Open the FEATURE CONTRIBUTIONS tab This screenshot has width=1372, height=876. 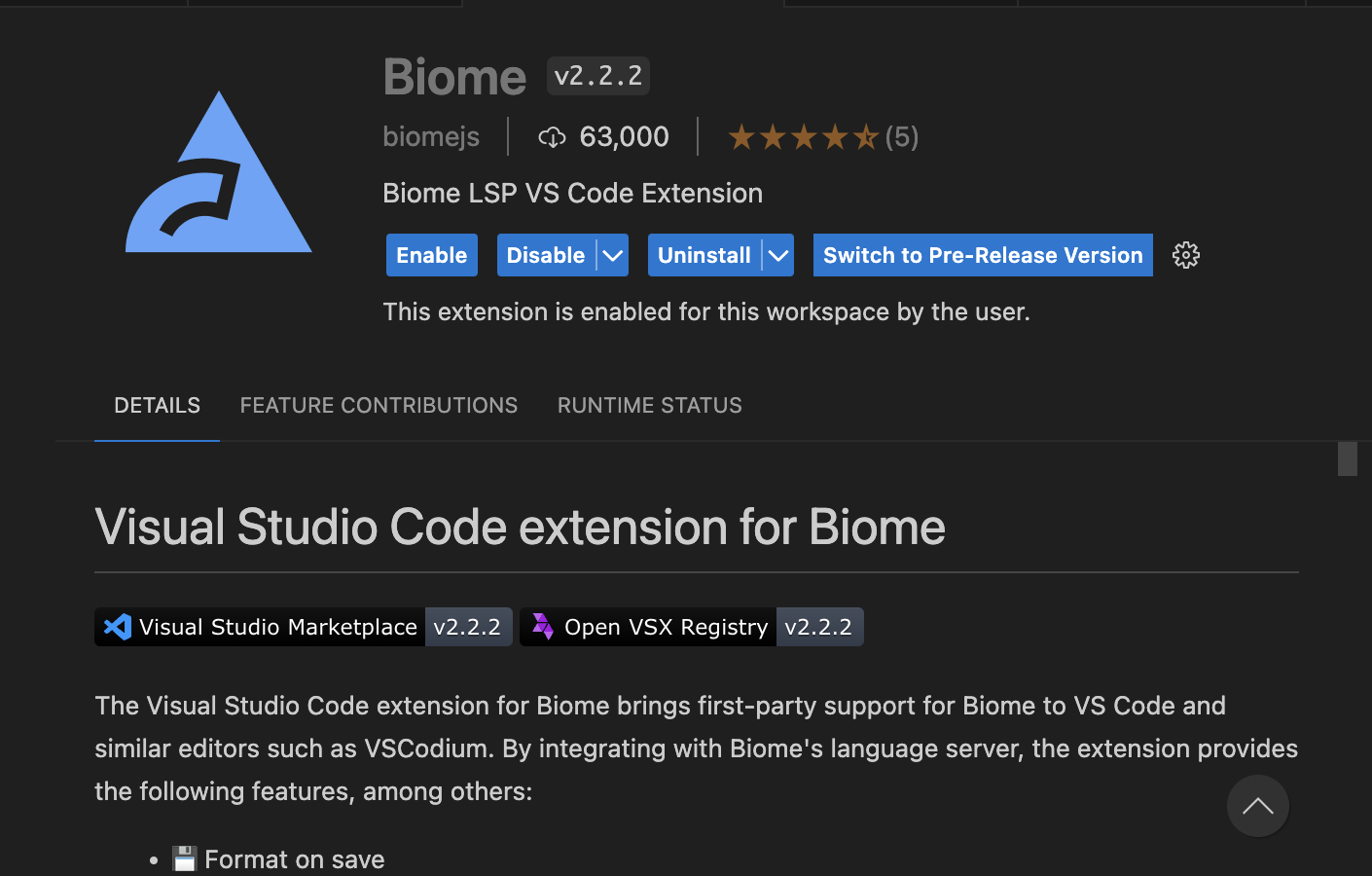click(379, 405)
